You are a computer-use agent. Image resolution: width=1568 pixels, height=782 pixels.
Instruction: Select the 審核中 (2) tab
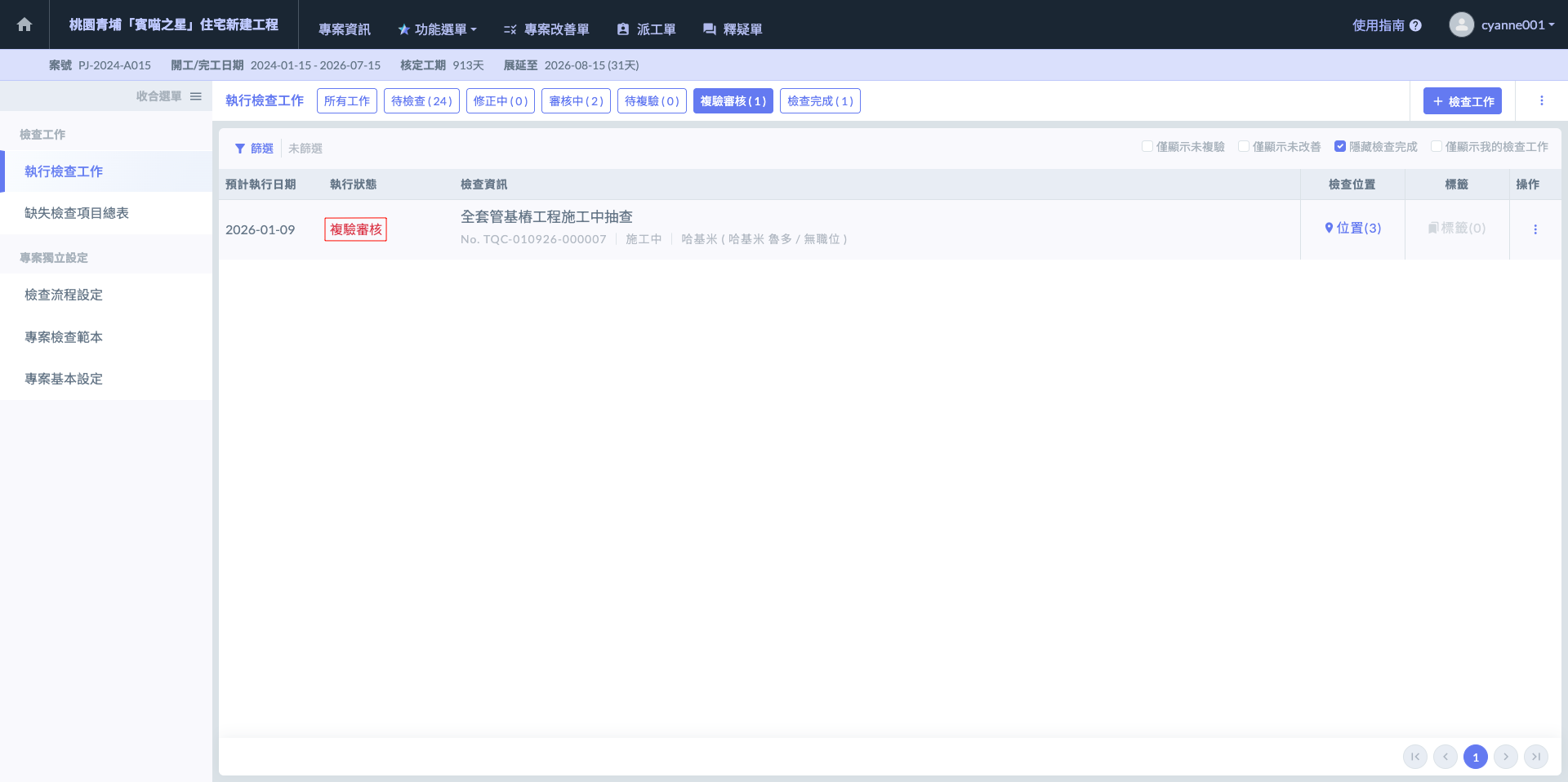point(576,101)
